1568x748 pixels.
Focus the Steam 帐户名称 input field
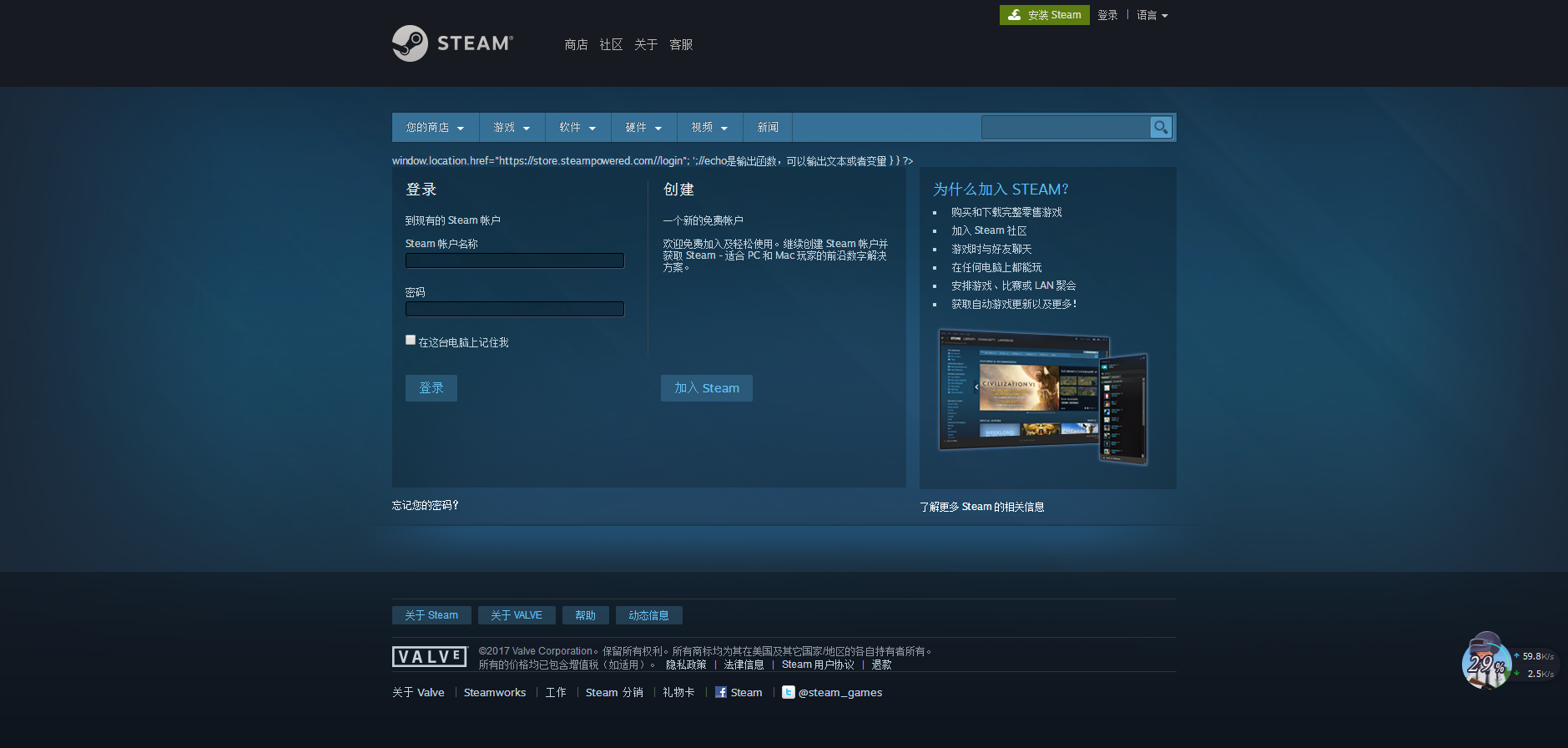(x=515, y=260)
